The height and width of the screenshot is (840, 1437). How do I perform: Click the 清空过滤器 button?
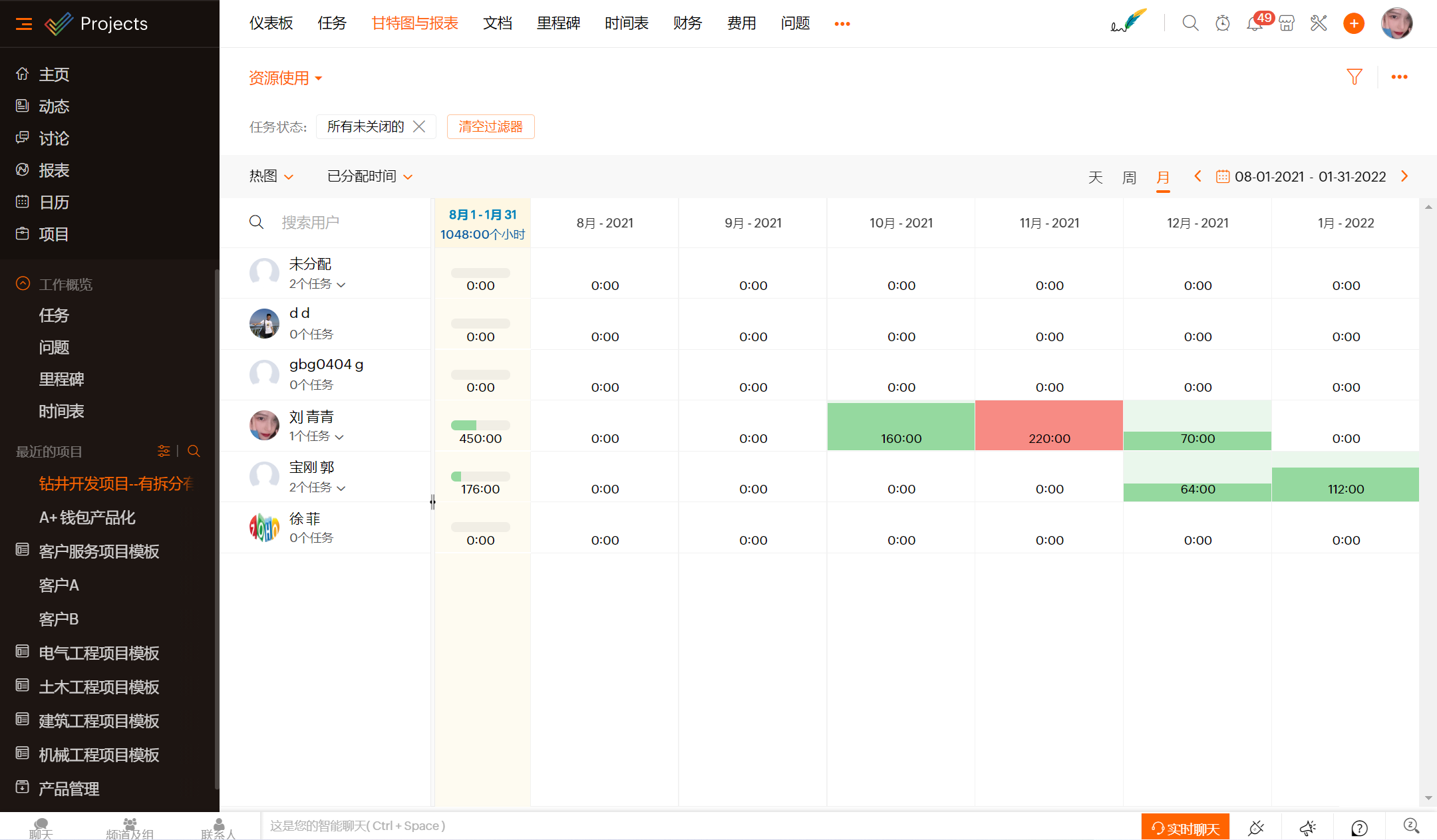(490, 126)
